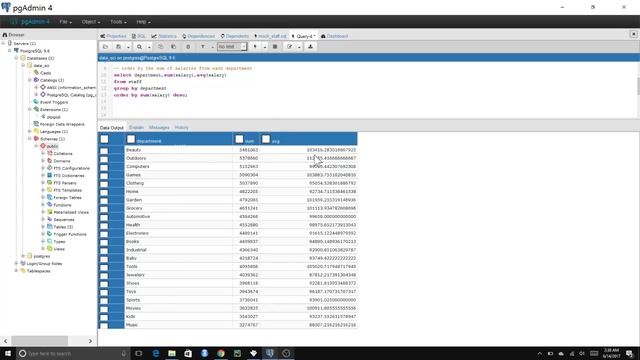Click the Find magnifier toolbar icon
The image size is (640, 360).
click(x=139, y=47)
